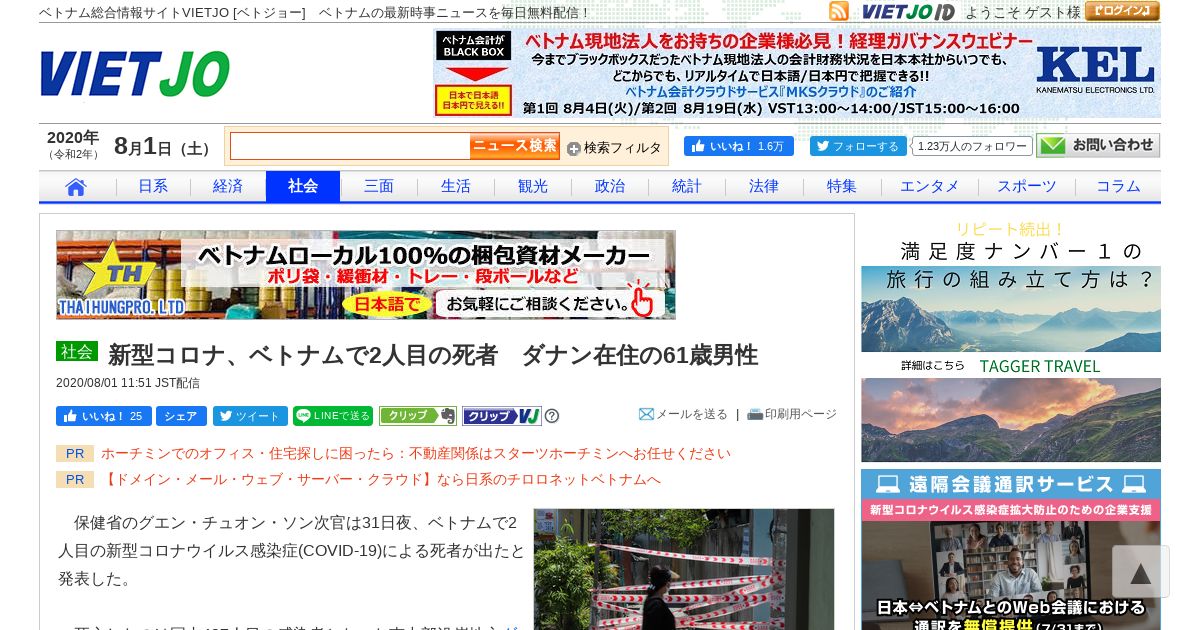Click the login button
This screenshot has height=630, width=1200.
point(1122,11)
